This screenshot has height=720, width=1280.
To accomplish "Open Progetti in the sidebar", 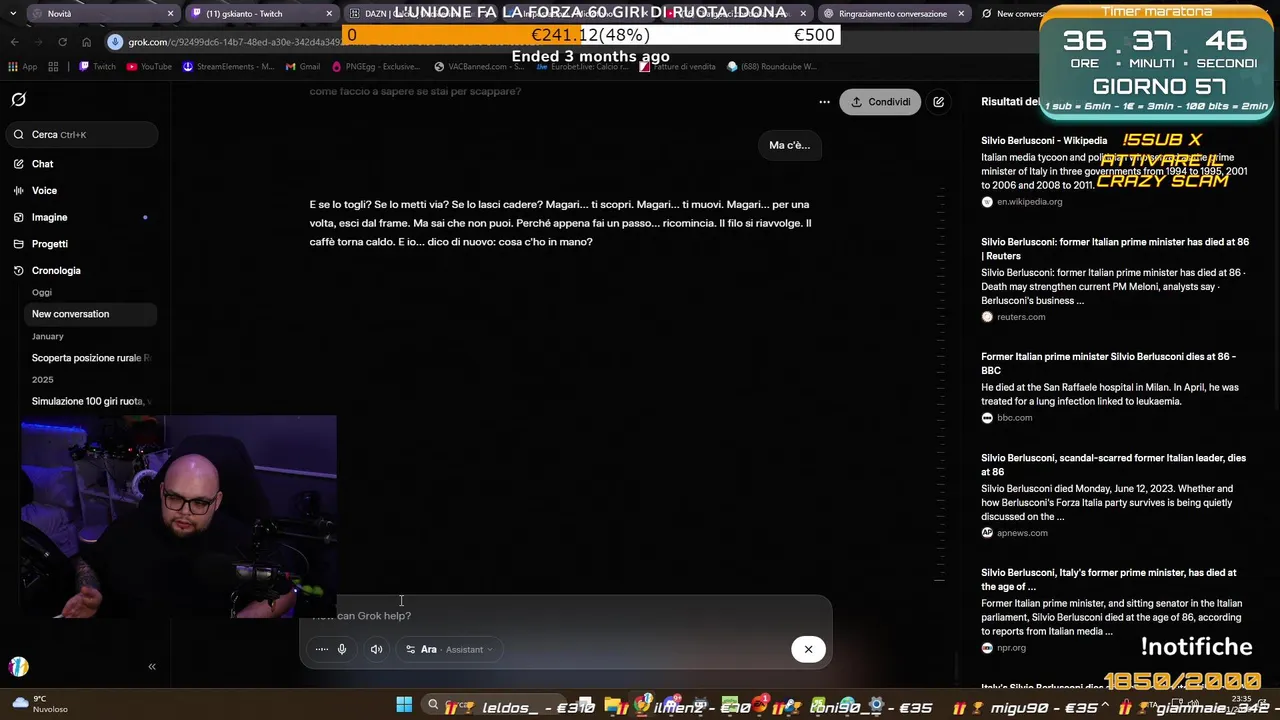I will tap(49, 244).
